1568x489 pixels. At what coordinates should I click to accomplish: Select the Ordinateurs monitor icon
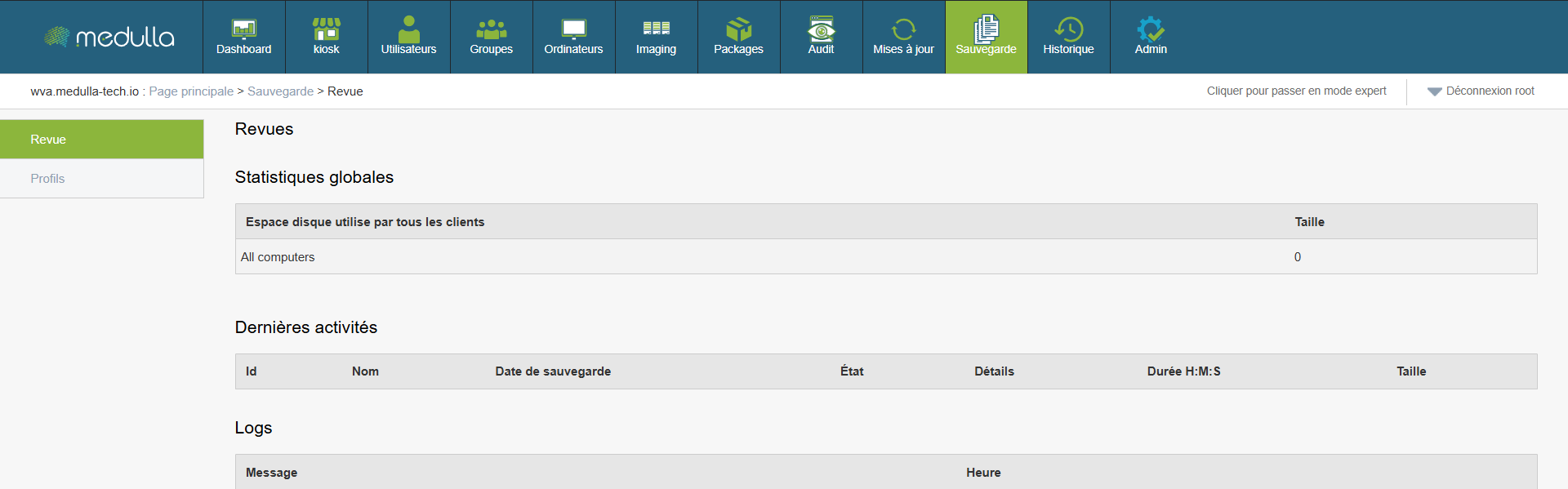(573, 29)
